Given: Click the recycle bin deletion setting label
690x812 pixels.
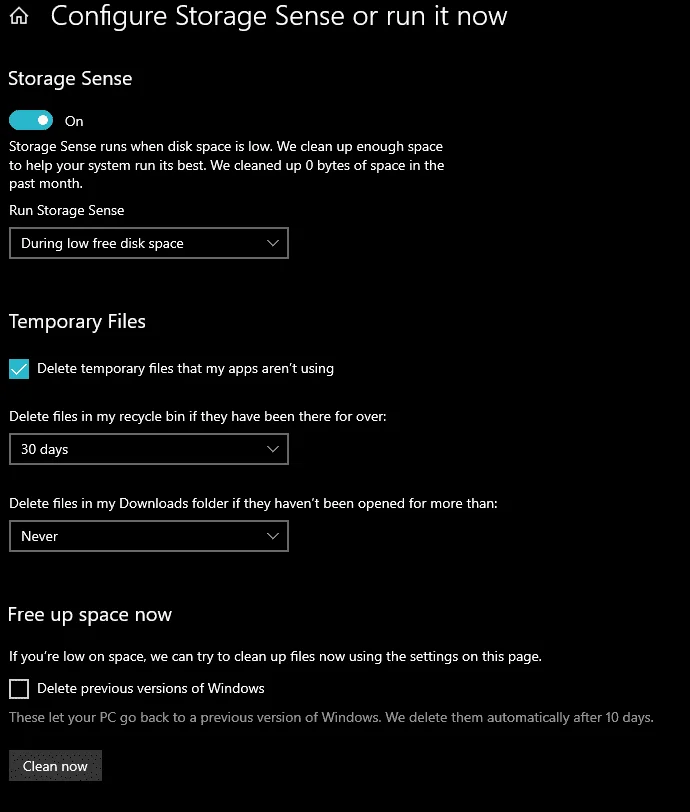Looking at the screenshot, I should pyautogui.click(x=198, y=416).
